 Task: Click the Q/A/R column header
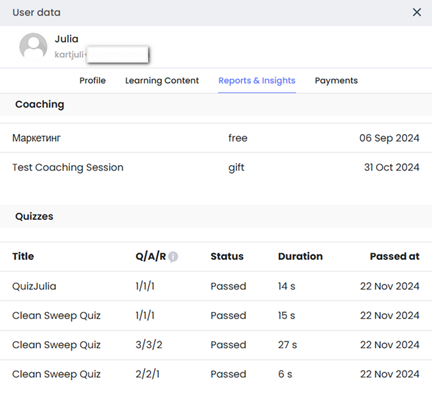click(x=151, y=256)
